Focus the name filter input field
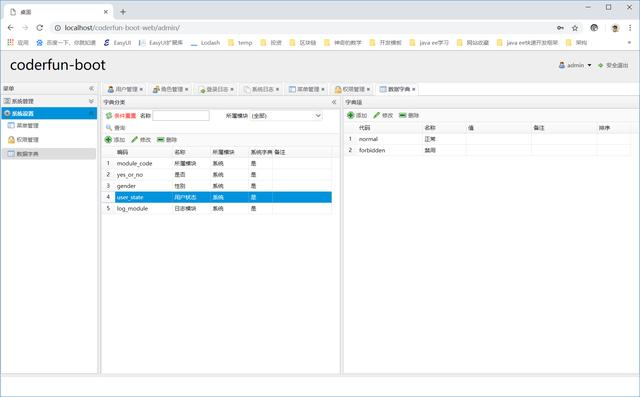The width and height of the screenshot is (640, 397). tap(181, 116)
